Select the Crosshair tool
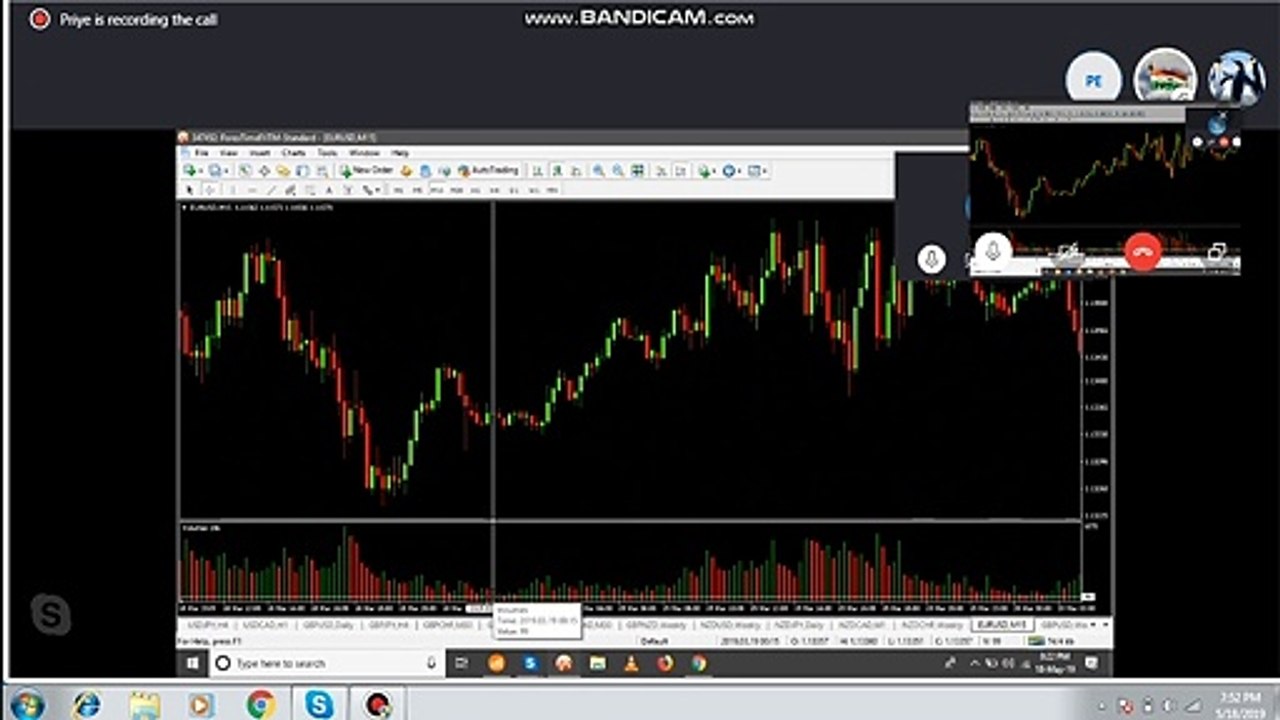This screenshot has width=1280, height=720. pyautogui.click(x=210, y=189)
